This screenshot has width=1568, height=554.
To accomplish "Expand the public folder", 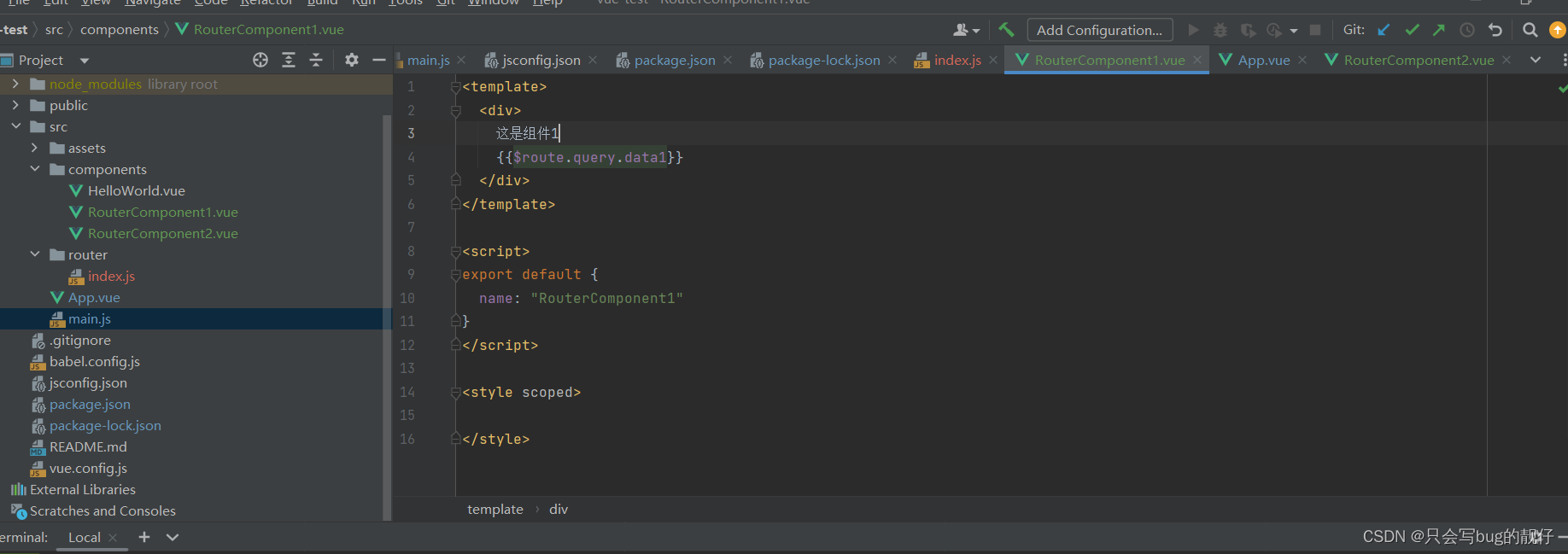I will pos(15,105).
